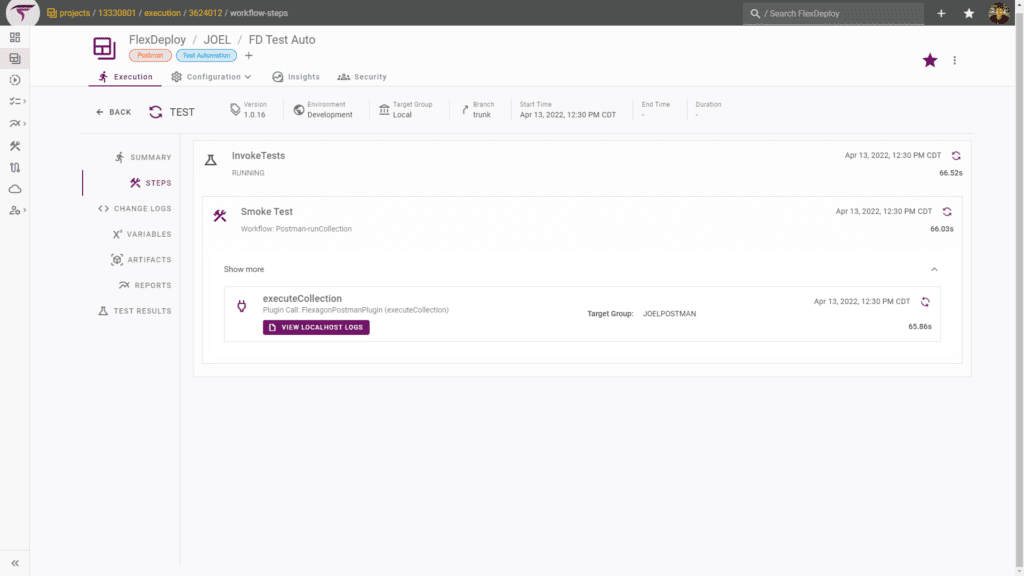
Task: Click the version 1.0.16 value
Action: [255, 115]
